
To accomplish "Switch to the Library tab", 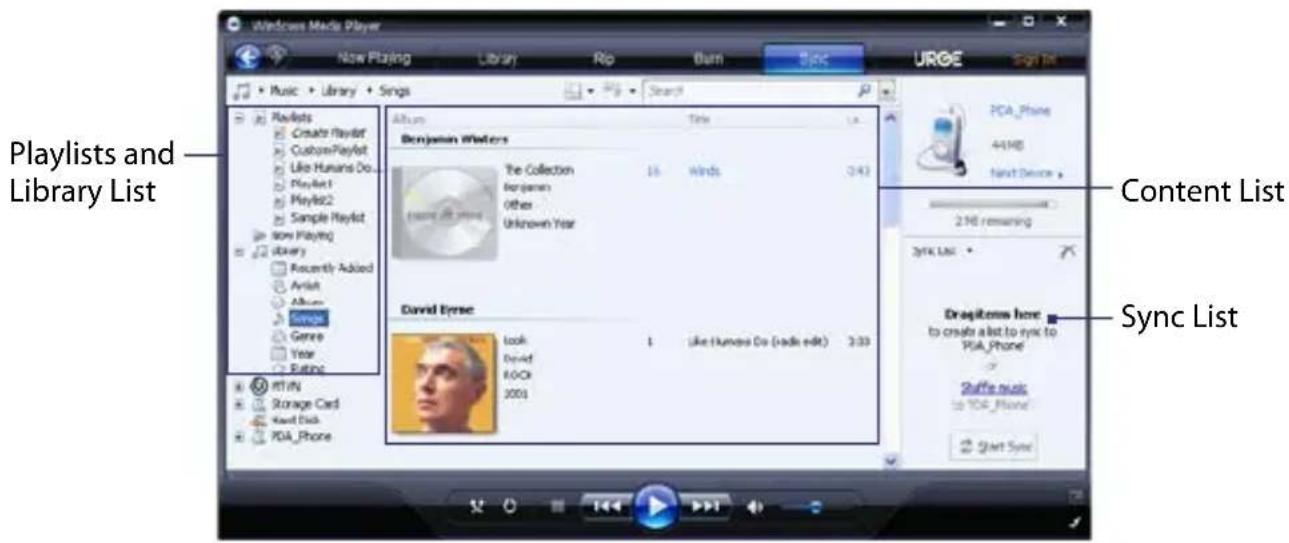I will point(497,60).
